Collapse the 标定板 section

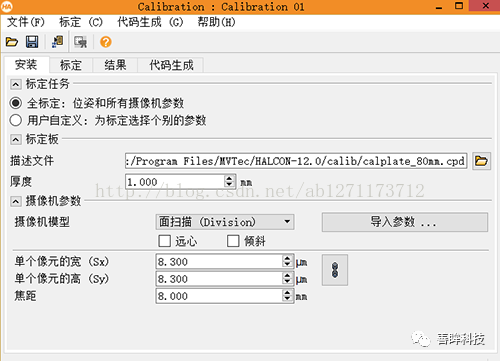coord(16,139)
